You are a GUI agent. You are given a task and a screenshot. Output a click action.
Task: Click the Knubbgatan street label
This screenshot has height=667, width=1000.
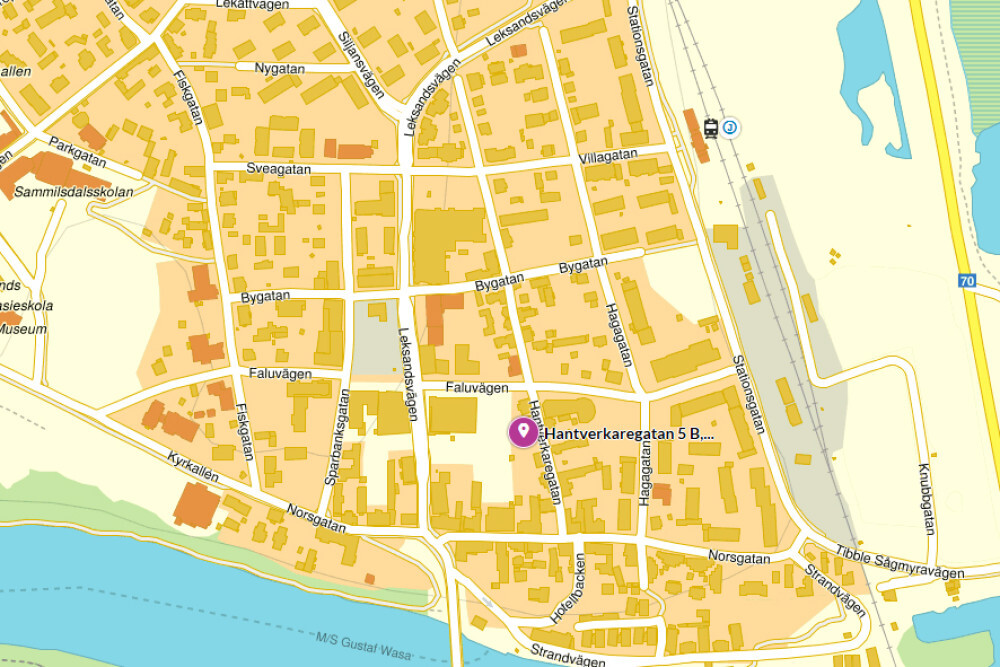(927, 499)
